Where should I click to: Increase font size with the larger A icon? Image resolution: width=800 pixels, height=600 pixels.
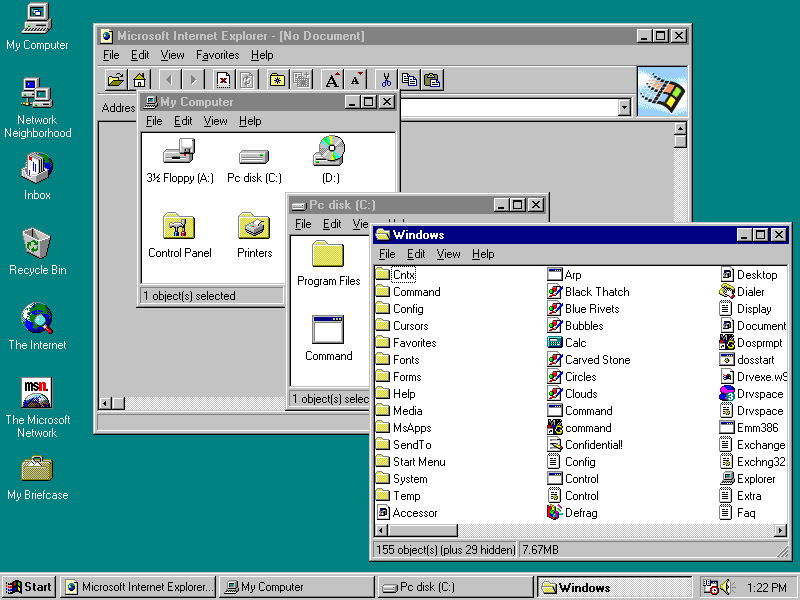[x=332, y=80]
